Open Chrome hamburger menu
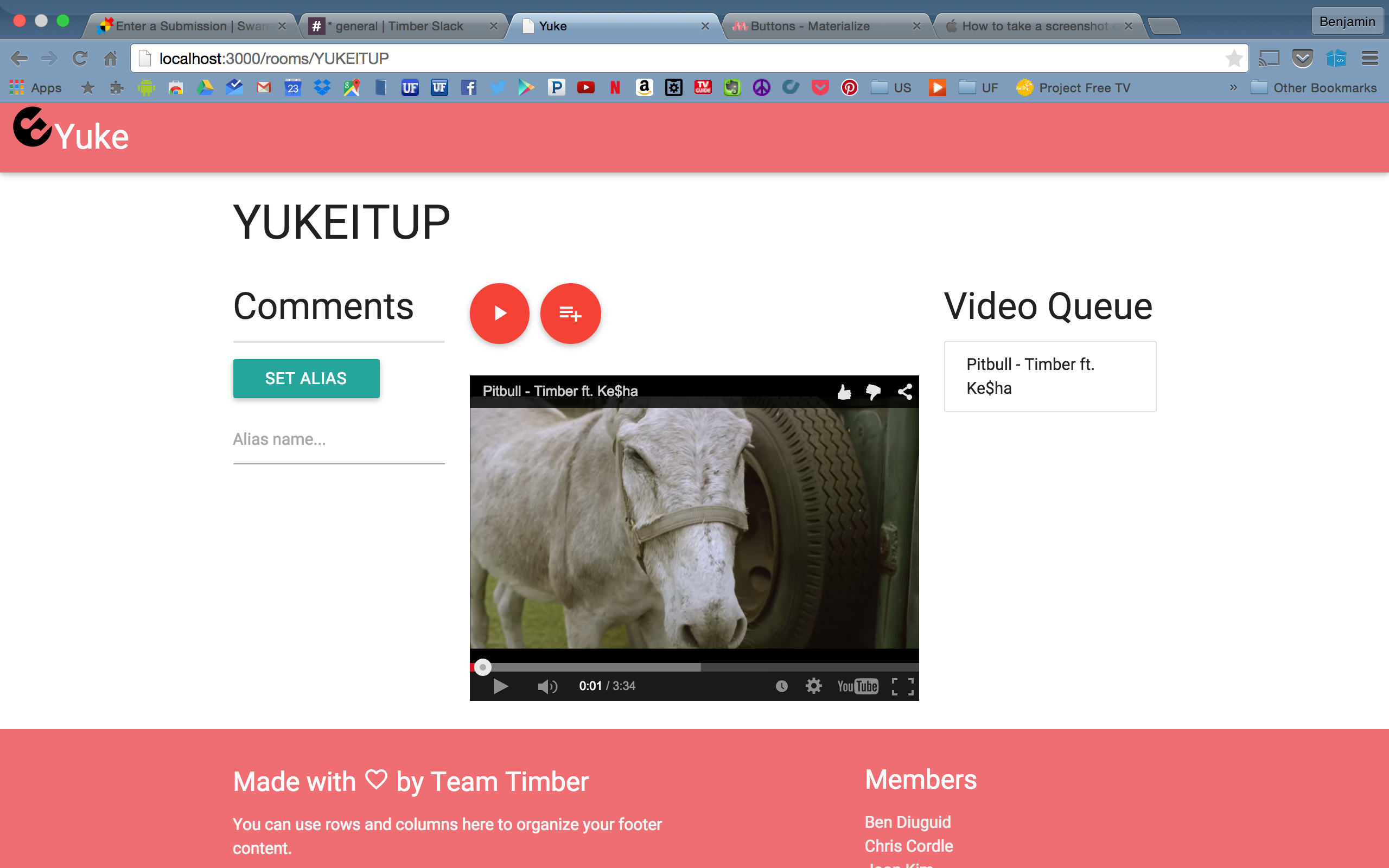This screenshot has height=868, width=1389. pyautogui.click(x=1369, y=58)
